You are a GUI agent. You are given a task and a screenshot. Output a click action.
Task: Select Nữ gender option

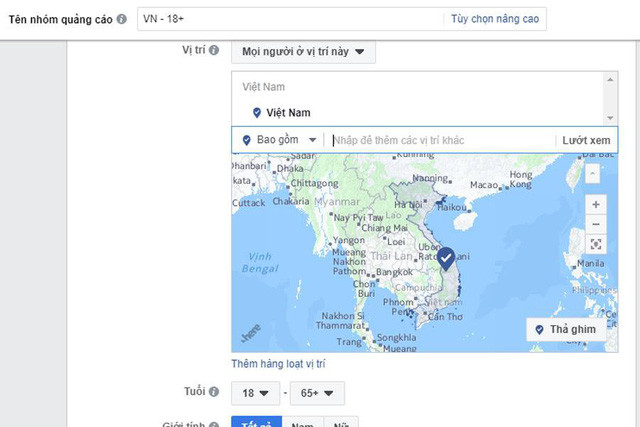click(340, 422)
